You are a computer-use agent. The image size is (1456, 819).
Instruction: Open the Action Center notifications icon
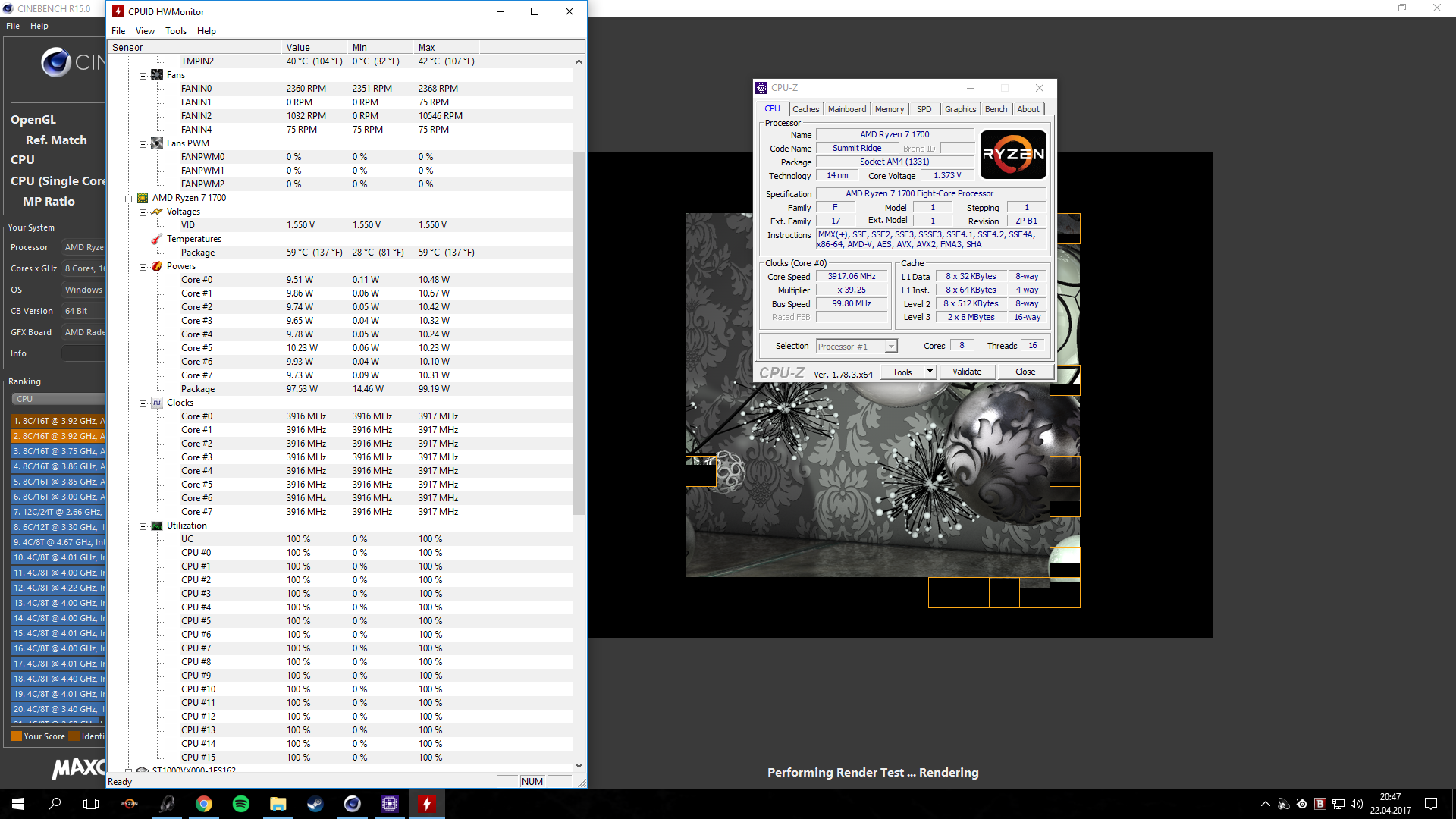click(1431, 804)
